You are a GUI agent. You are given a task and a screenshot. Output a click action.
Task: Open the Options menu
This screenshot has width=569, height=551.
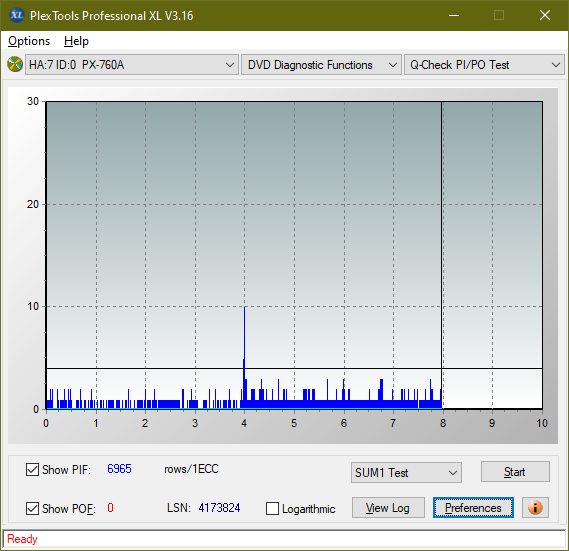click(x=29, y=41)
